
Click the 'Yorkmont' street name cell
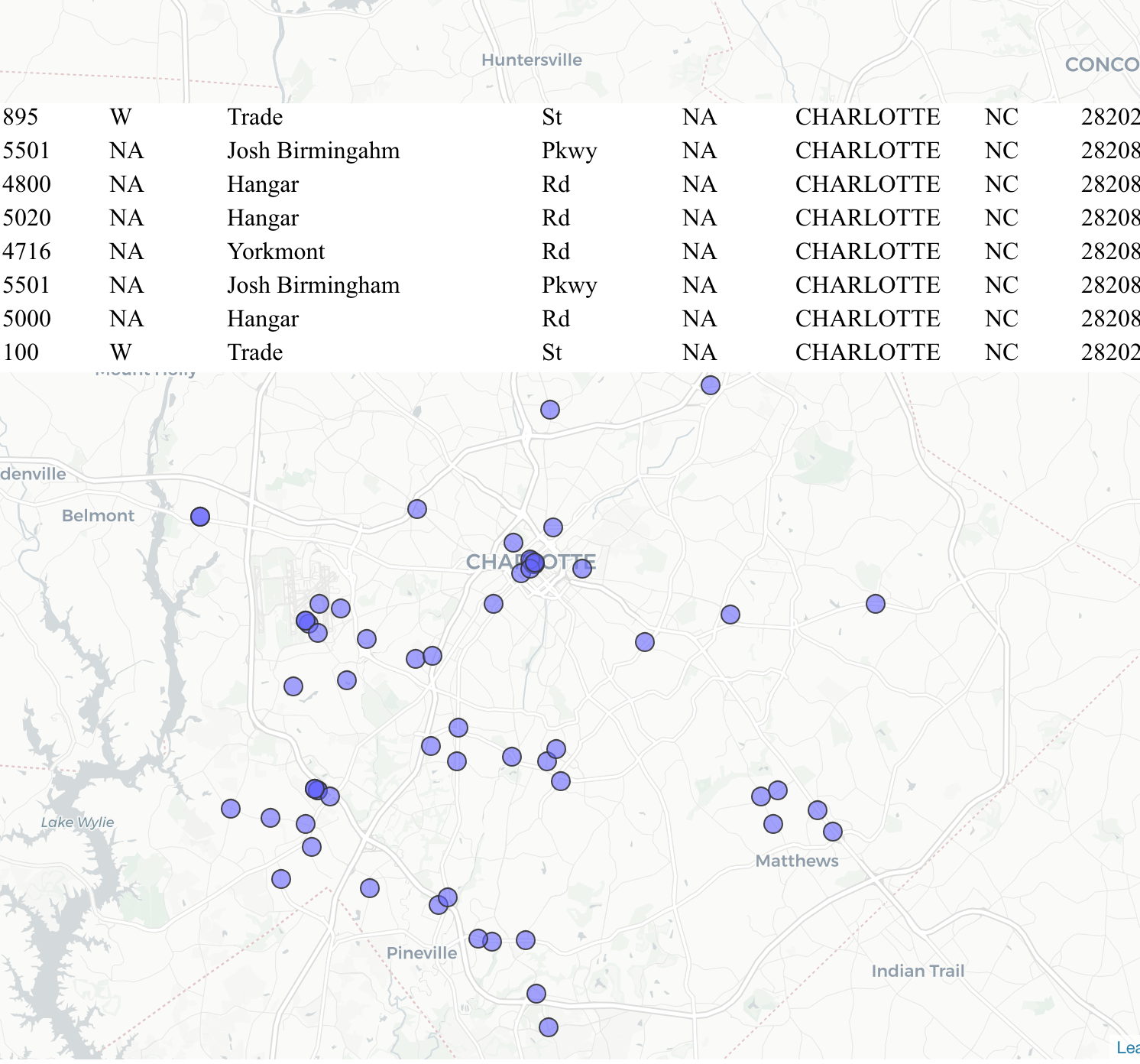tap(276, 251)
